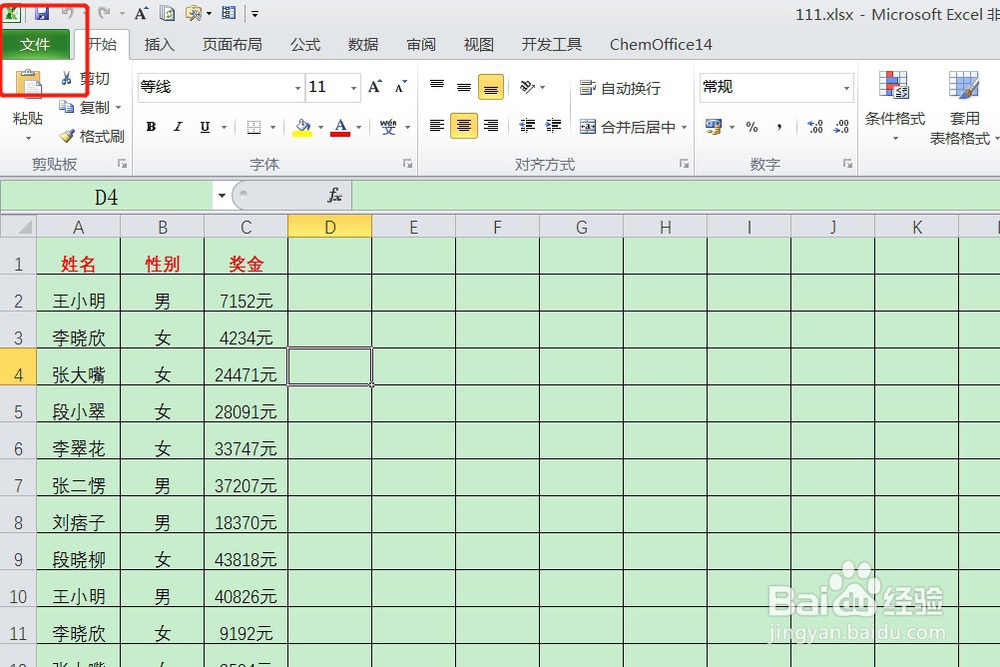
Task: Click the Paste clipboard icon
Action: (x=28, y=84)
